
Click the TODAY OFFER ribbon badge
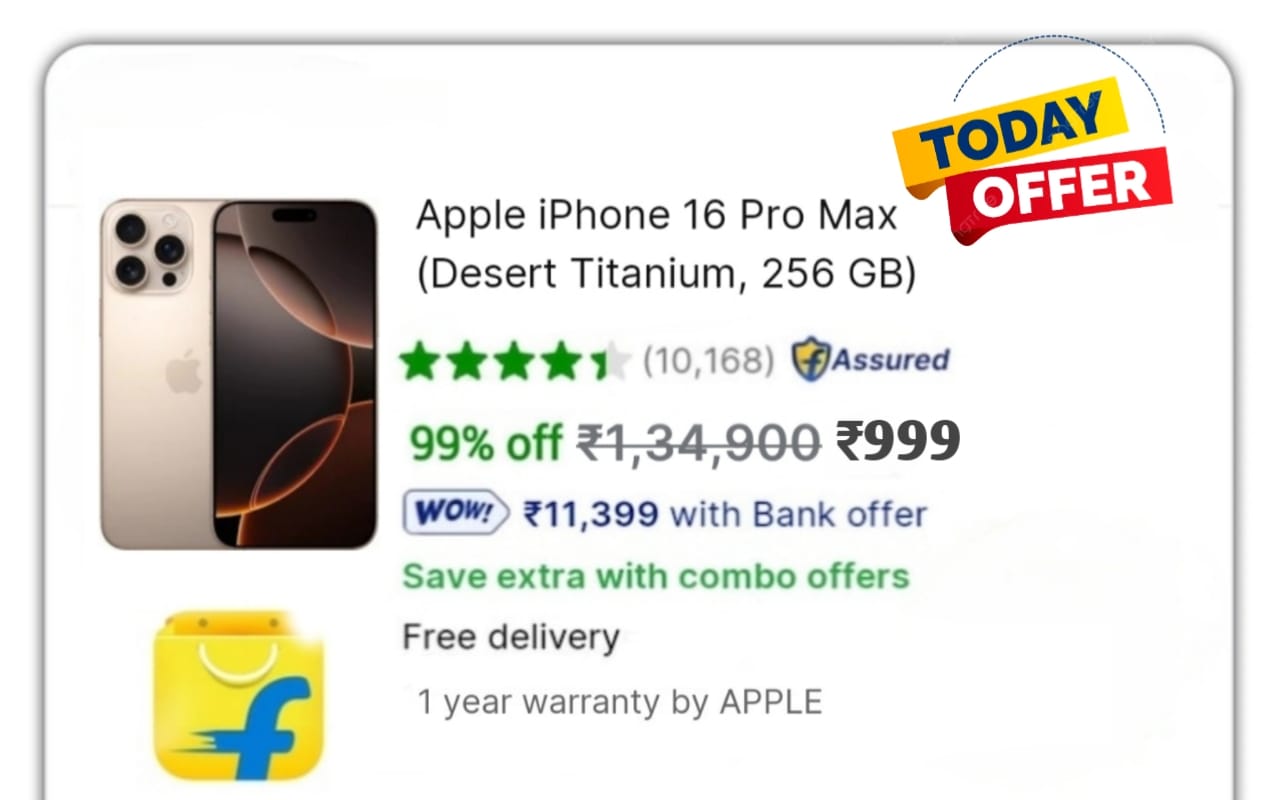tap(1030, 160)
